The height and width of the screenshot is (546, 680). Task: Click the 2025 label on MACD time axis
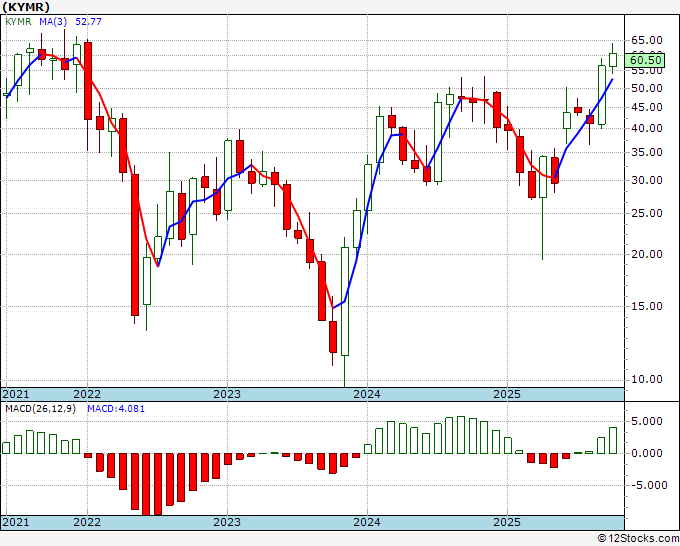click(507, 522)
